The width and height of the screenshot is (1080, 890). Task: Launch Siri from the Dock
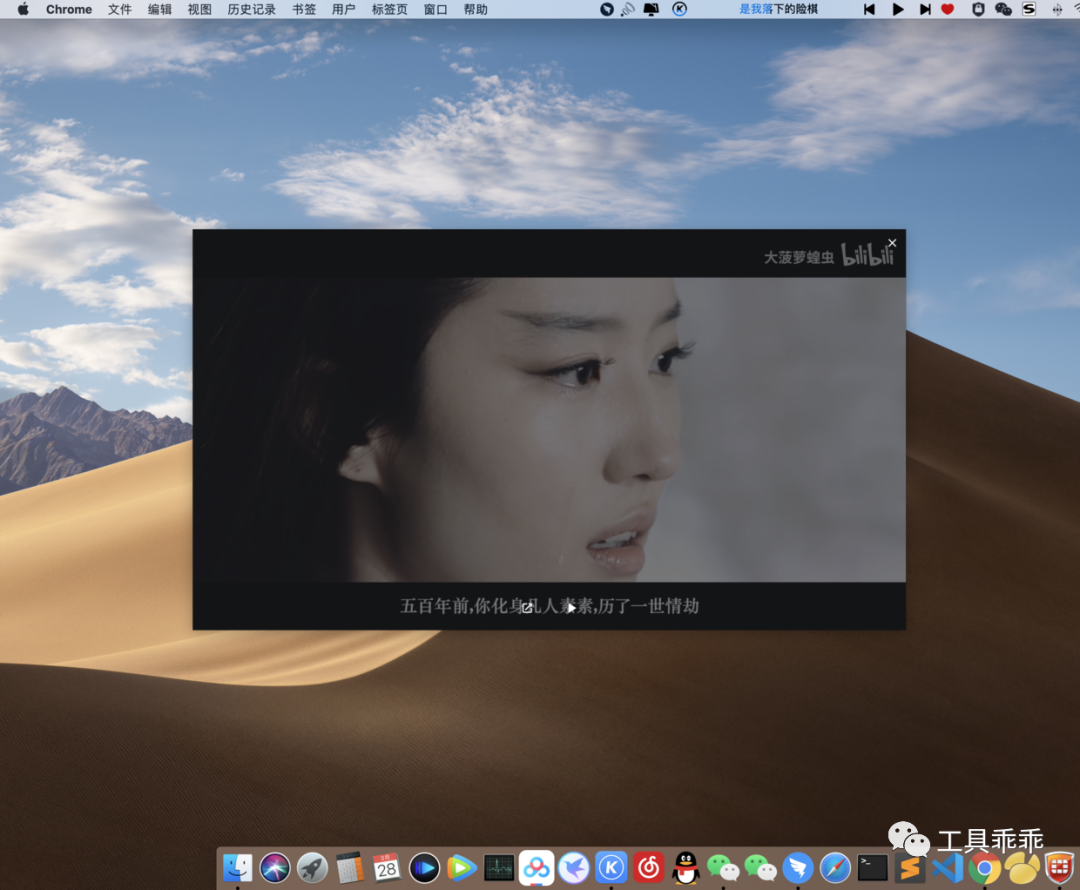[x=275, y=867]
